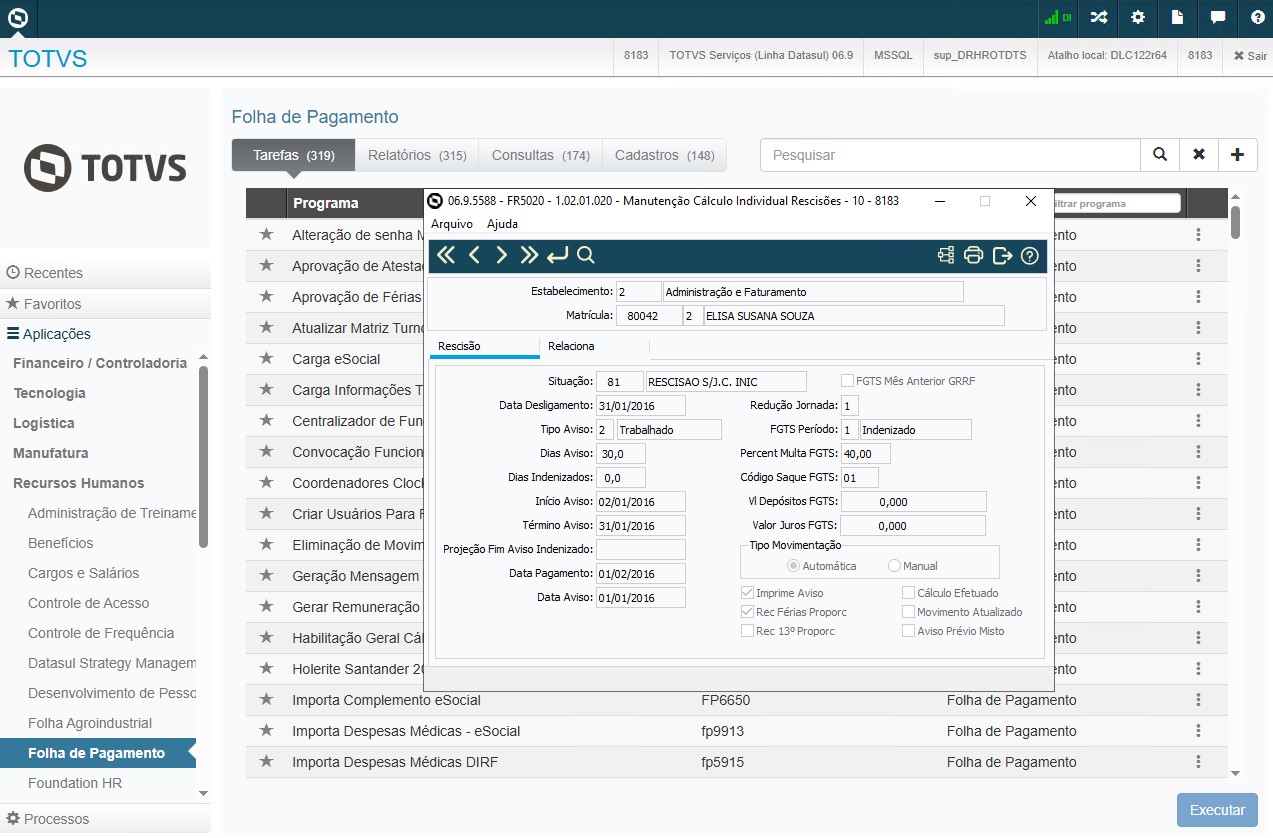Favorite star for Importa Complemento eSocial
This screenshot has width=1273, height=838.
(266, 700)
